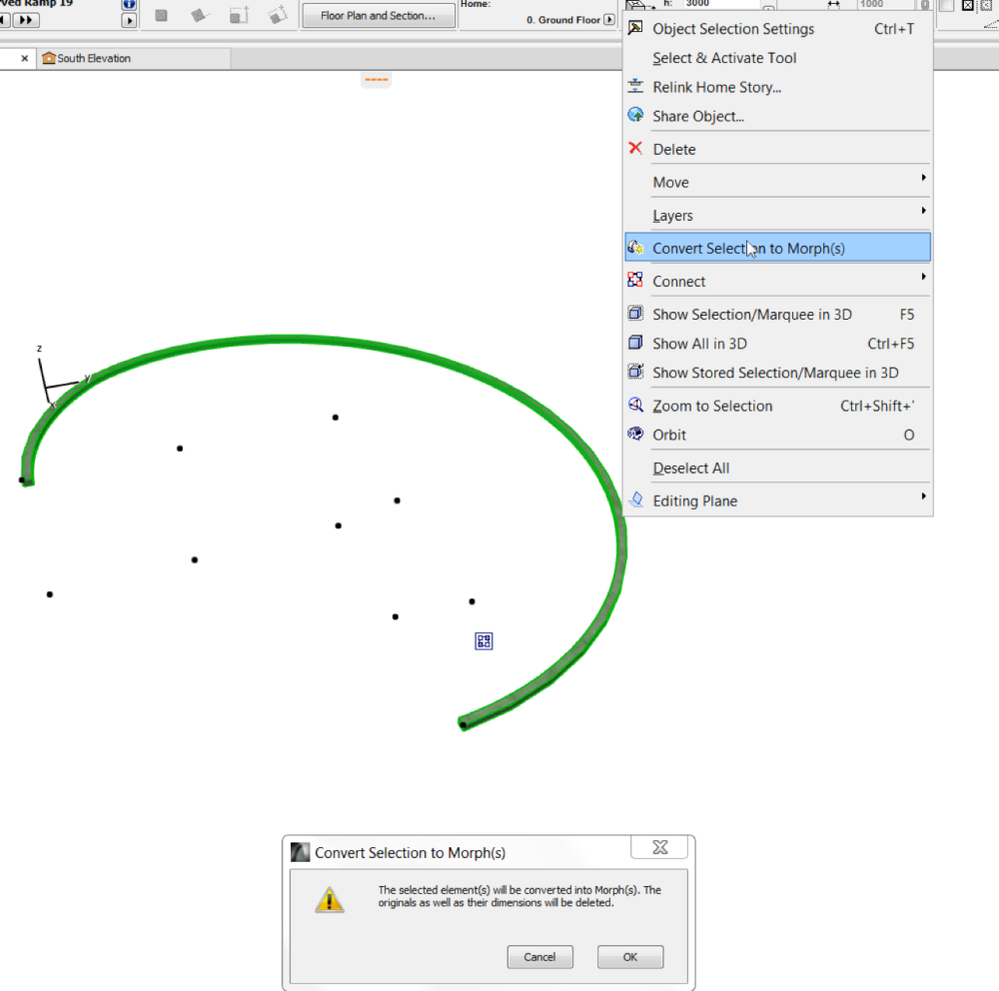
Task: Click the warning icon in the dialog
Action: [329, 900]
